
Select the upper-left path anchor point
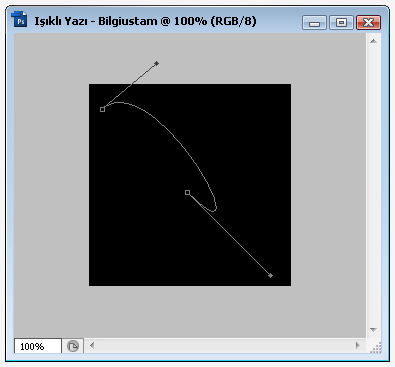pos(103,109)
